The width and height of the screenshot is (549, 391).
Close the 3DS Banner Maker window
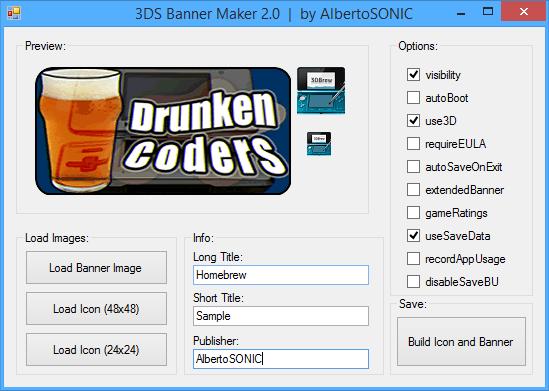[524, 12]
